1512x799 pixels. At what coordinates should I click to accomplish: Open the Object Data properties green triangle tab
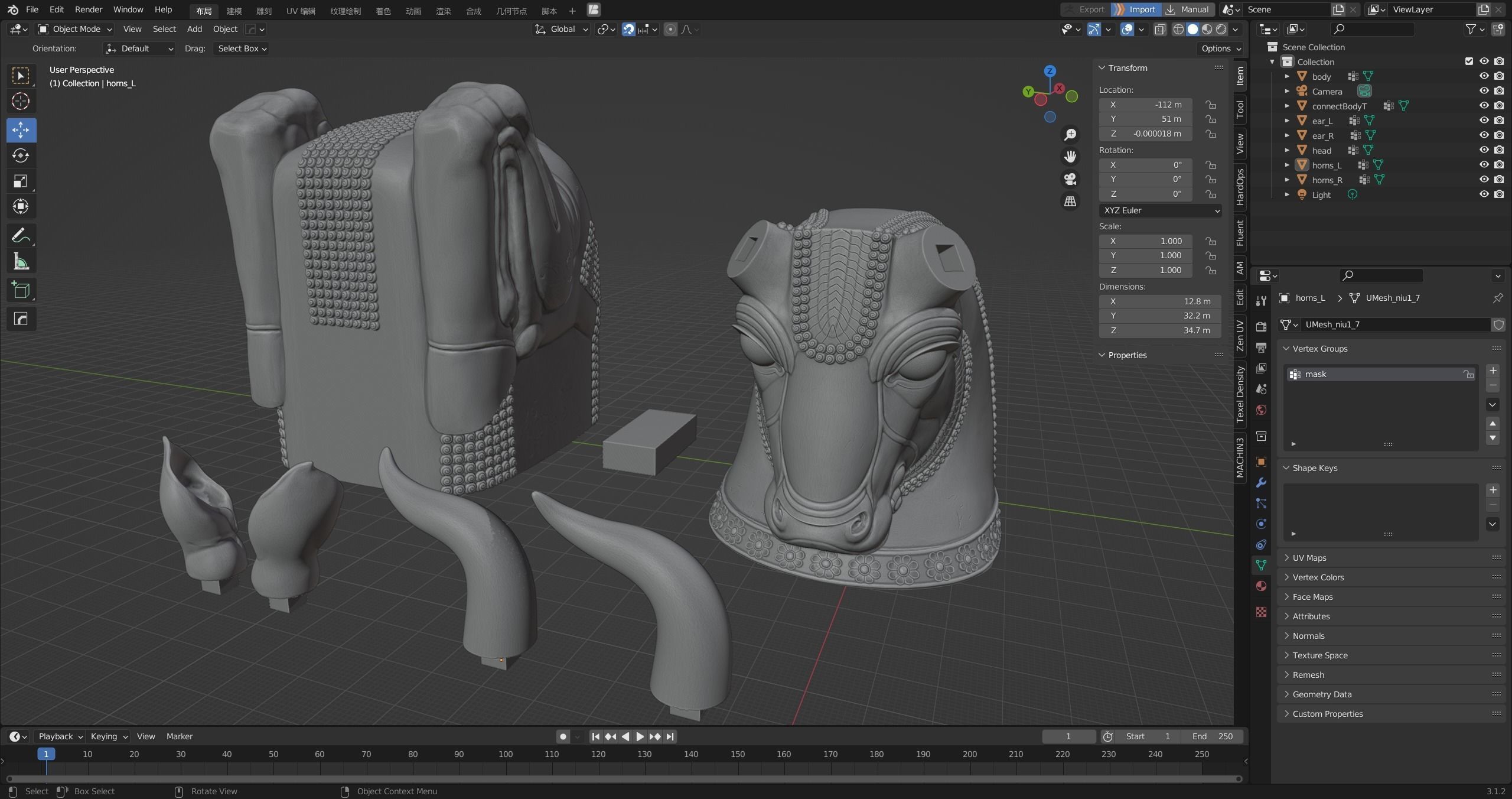tap(1261, 565)
